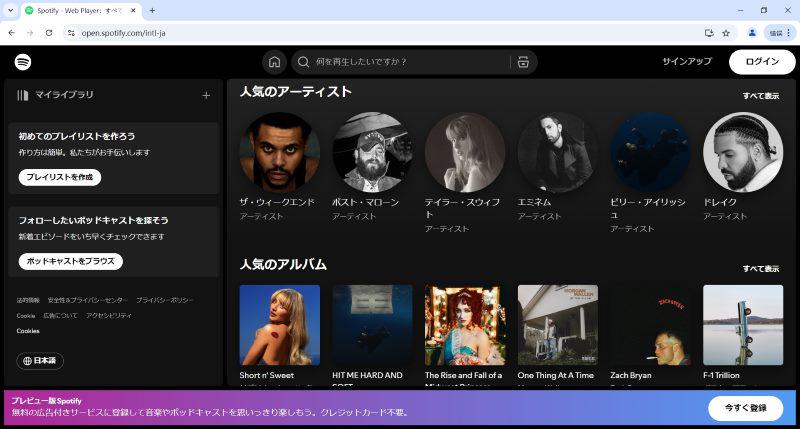The width and height of the screenshot is (800, 429).
Task: Open ザ・ウィークエンド artist photo
Action: 280,153
